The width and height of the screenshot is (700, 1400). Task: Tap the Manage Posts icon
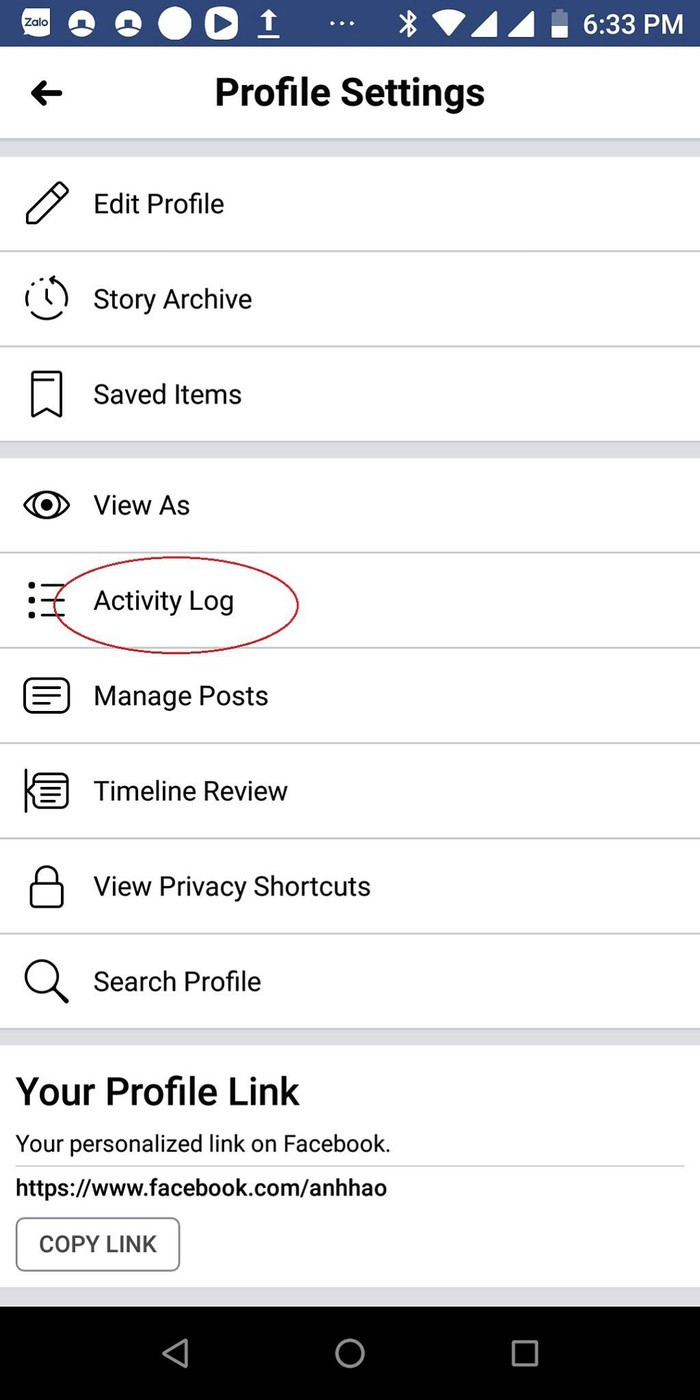tap(46, 696)
